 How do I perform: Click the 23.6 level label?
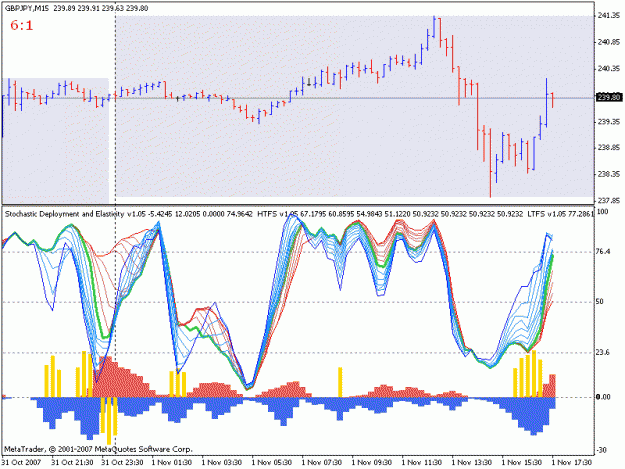coord(603,352)
